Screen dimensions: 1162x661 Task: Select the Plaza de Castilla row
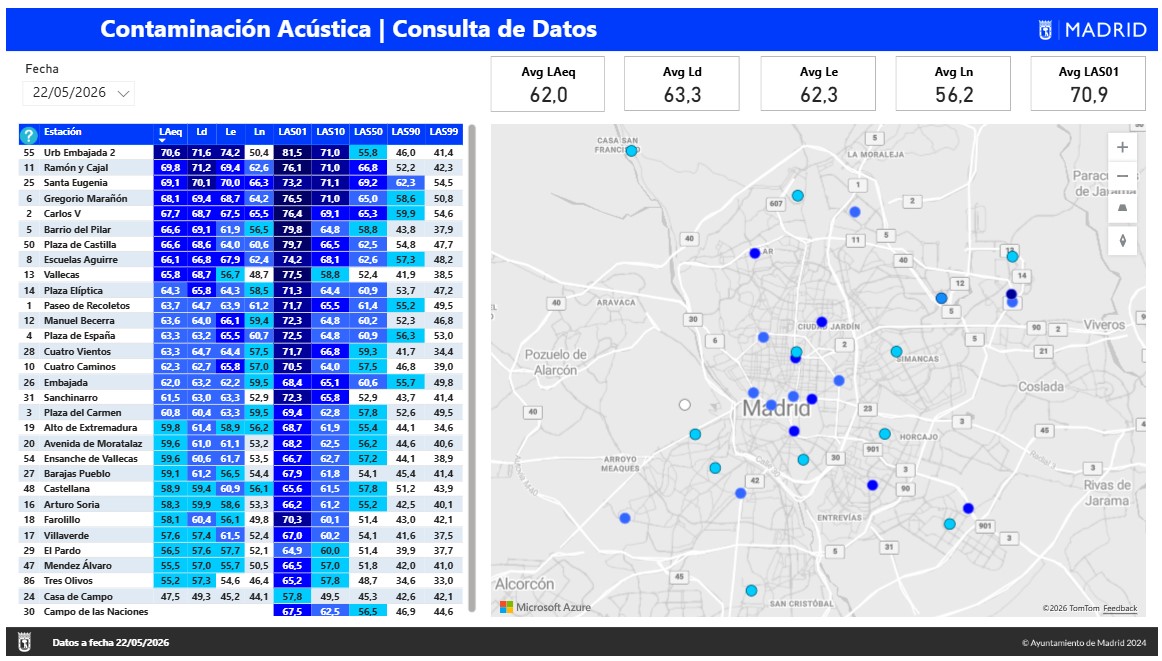[x=241, y=245]
